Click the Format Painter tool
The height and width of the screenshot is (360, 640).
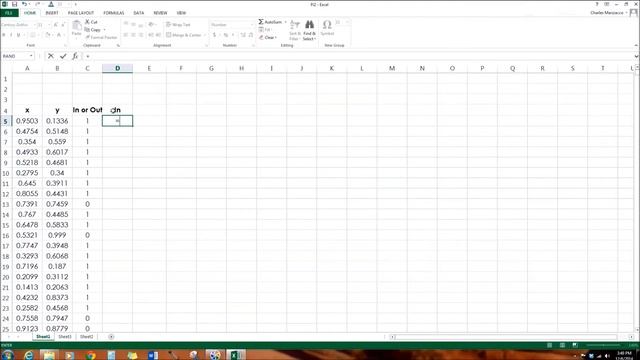[x=101, y=37]
